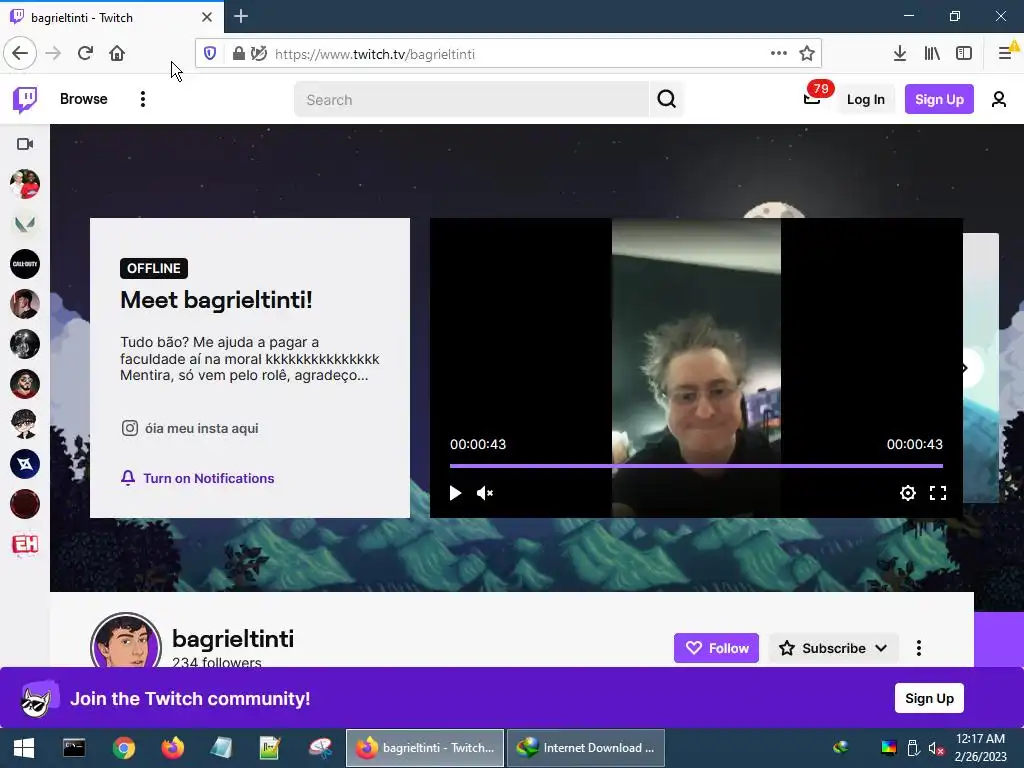Screen dimensions: 1024x768
Task: Click Turn on Notifications
Action: pyautogui.click(x=208, y=479)
